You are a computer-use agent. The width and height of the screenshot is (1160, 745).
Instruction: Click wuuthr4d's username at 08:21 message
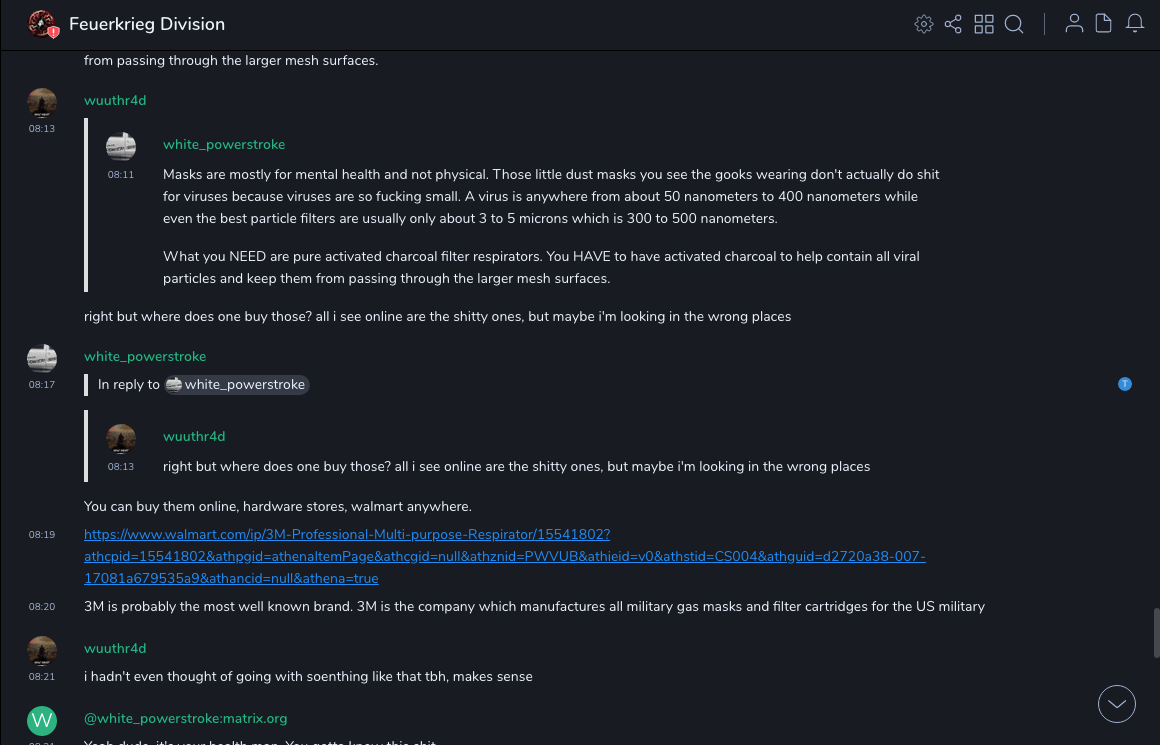115,648
